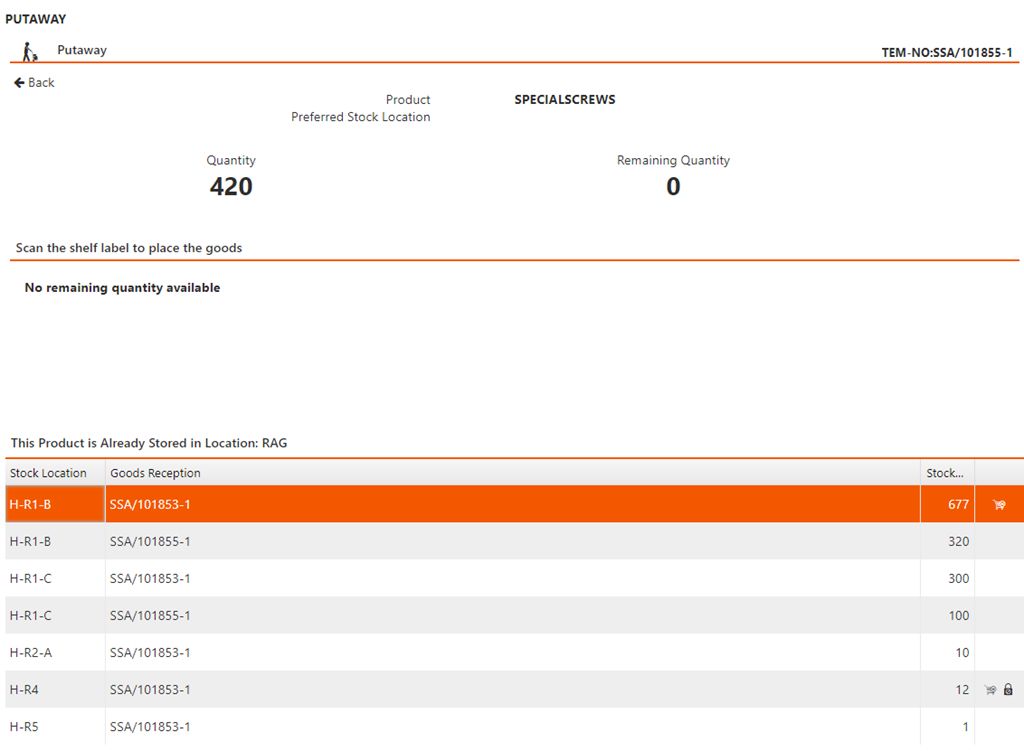The width and height of the screenshot is (1024, 751).
Task: Click the cart icon in the H-R4 row
Action: click(x=990, y=690)
